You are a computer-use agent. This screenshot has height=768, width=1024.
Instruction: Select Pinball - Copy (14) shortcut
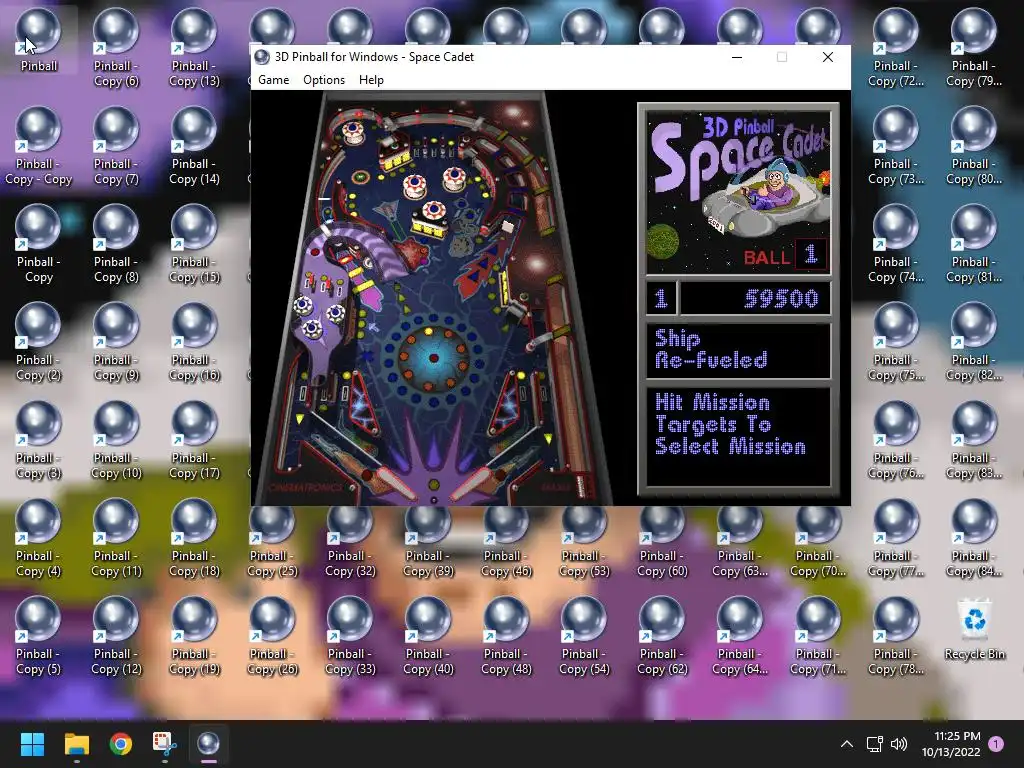pos(194,146)
